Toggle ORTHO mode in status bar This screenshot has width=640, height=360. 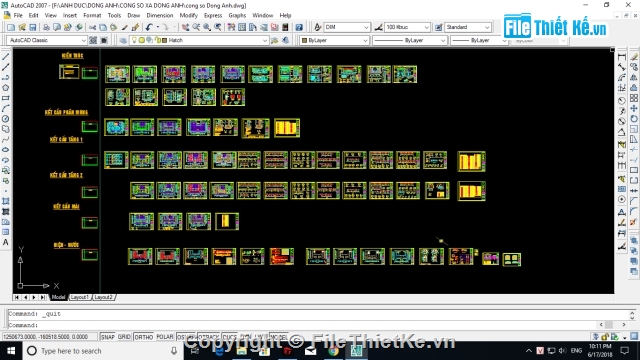pyautogui.click(x=144, y=337)
